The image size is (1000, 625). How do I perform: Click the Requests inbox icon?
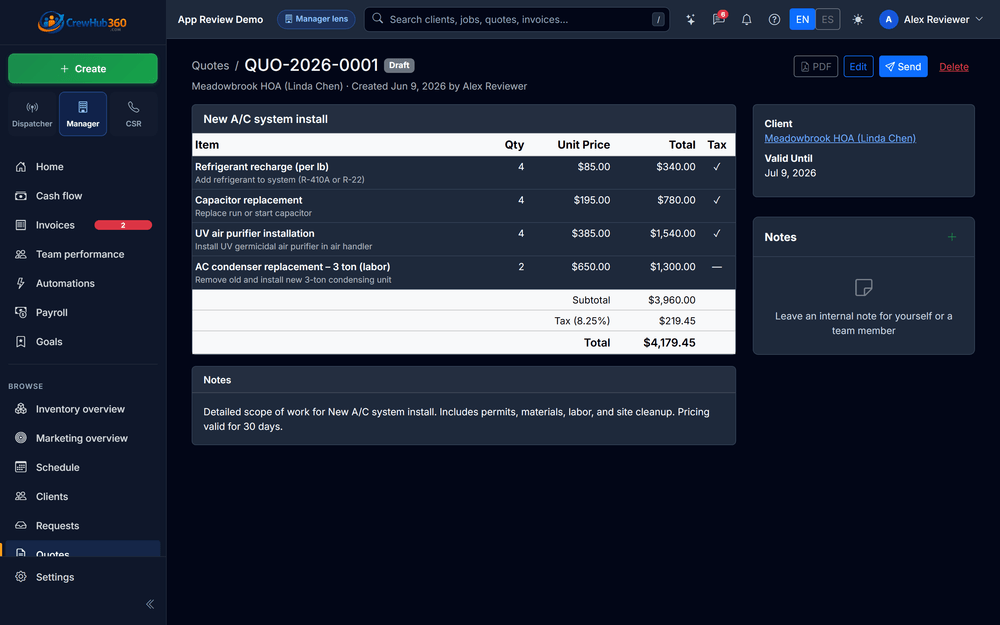(21, 526)
